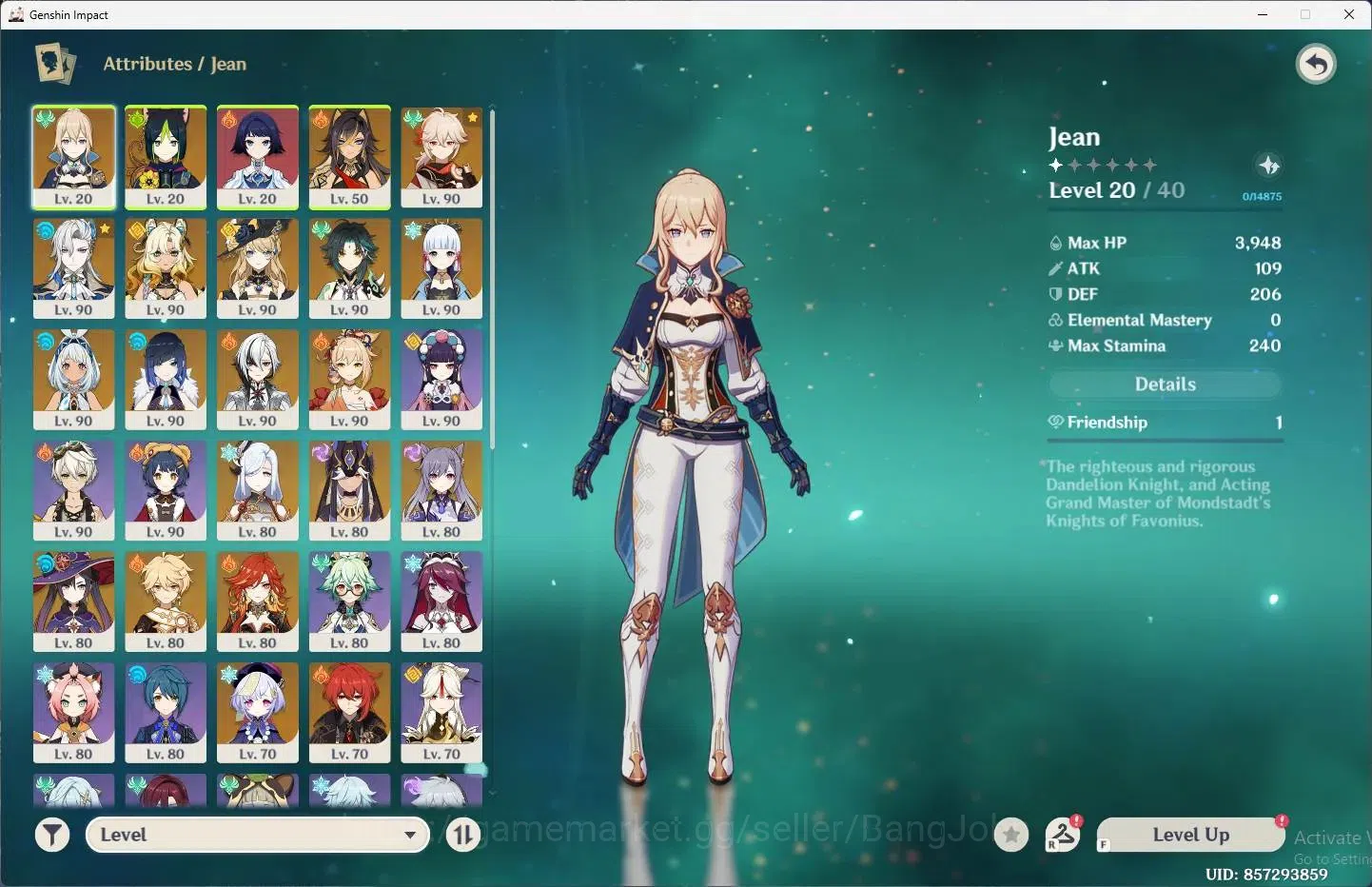Select Sucrose's Lv. 80 portrait card

(349, 602)
